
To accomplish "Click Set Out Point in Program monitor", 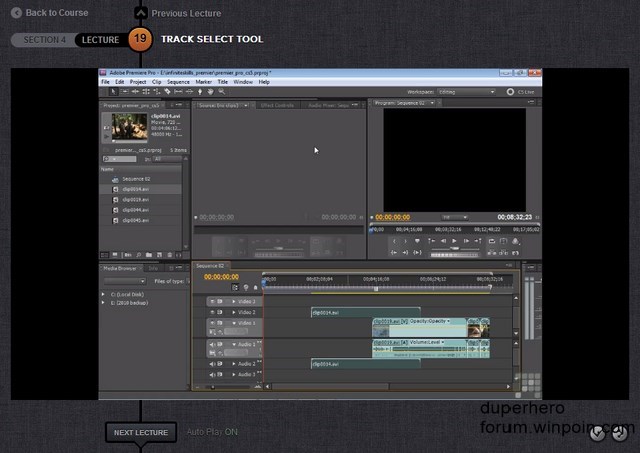I will click(405, 241).
